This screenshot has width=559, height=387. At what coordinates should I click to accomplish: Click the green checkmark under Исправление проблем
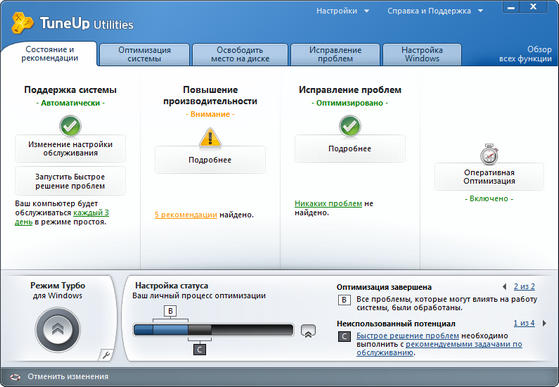(x=350, y=126)
